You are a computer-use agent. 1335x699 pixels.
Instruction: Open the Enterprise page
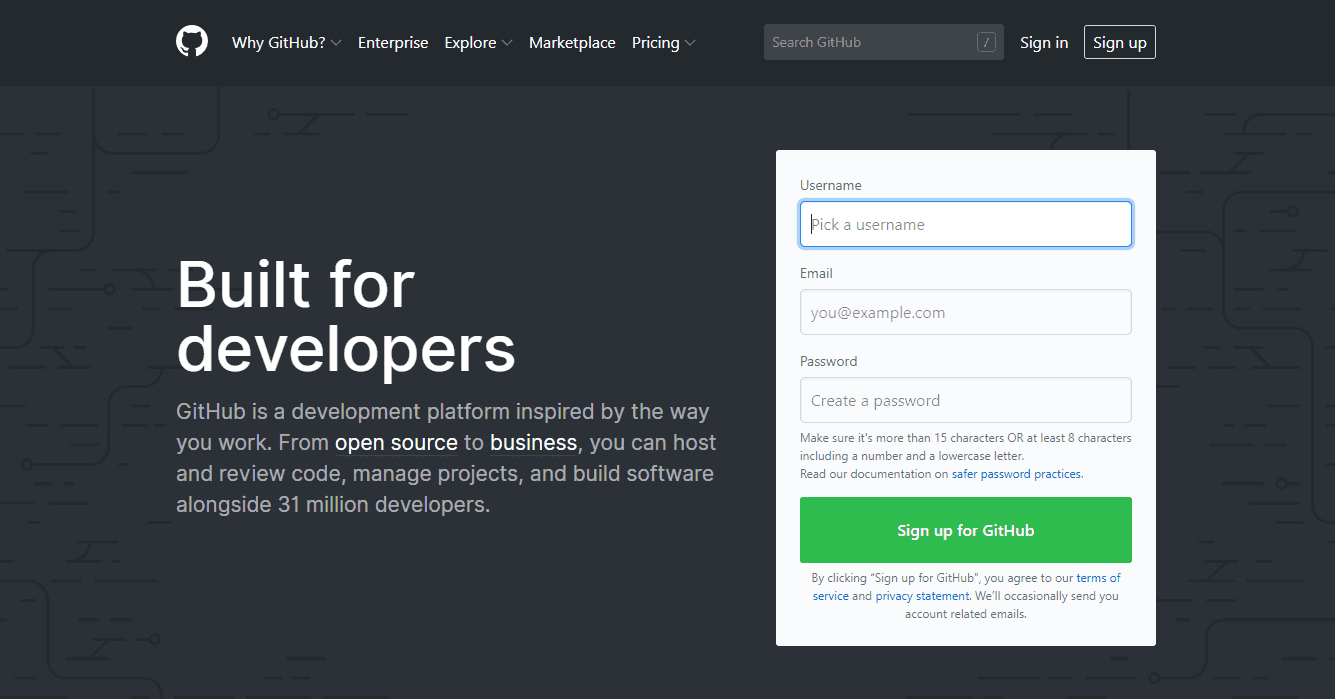pos(393,42)
